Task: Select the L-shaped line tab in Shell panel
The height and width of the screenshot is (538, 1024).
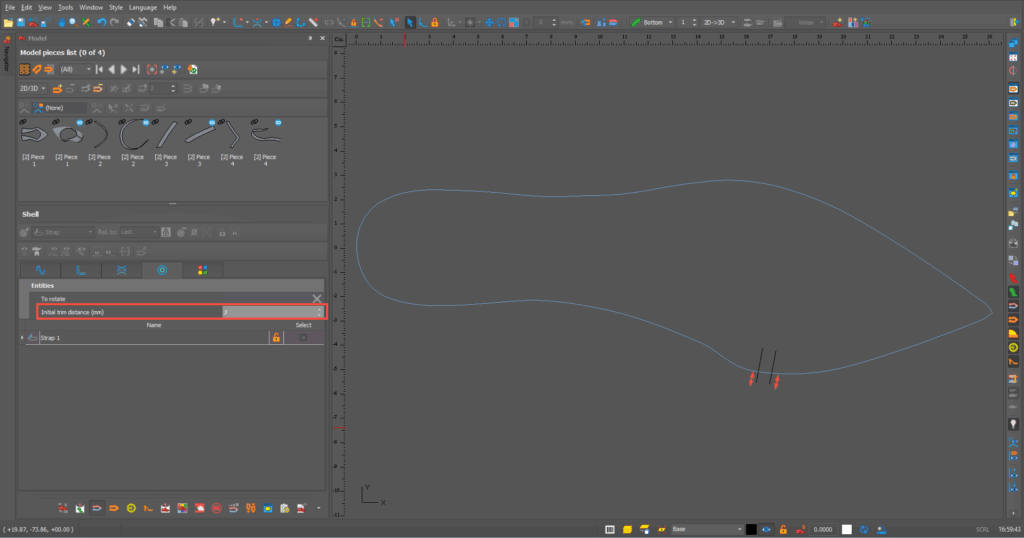Action: click(81, 270)
